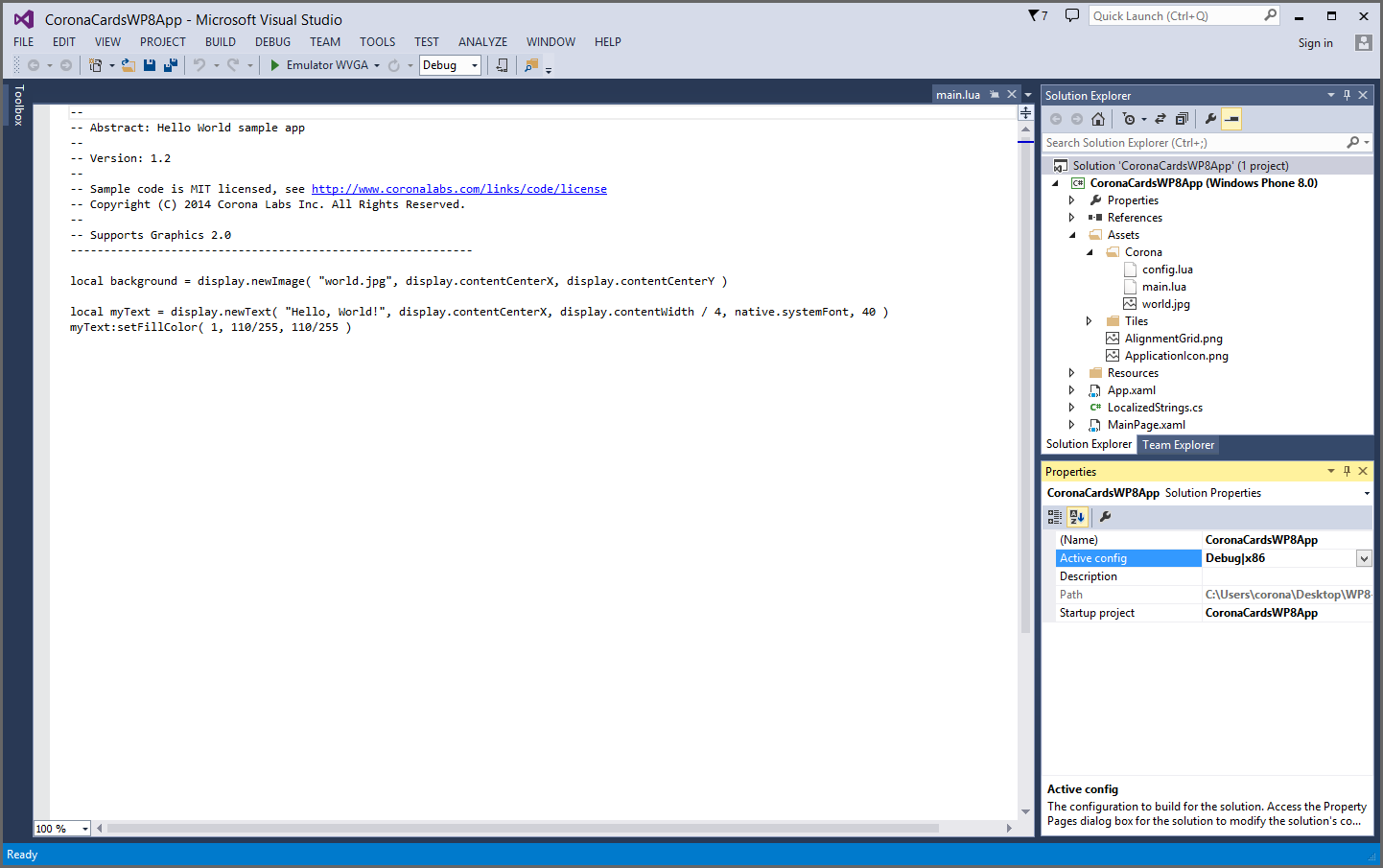Viewport: 1383px width, 868px height.
Task: Close the main.lua editor tab
Action: pyautogui.click(x=1011, y=94)
